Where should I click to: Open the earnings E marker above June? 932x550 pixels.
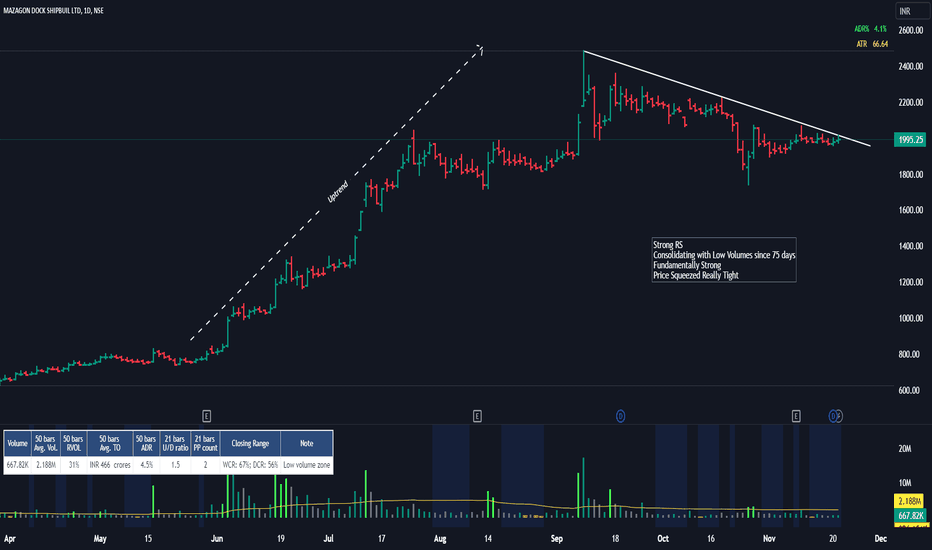pos(206,416)
